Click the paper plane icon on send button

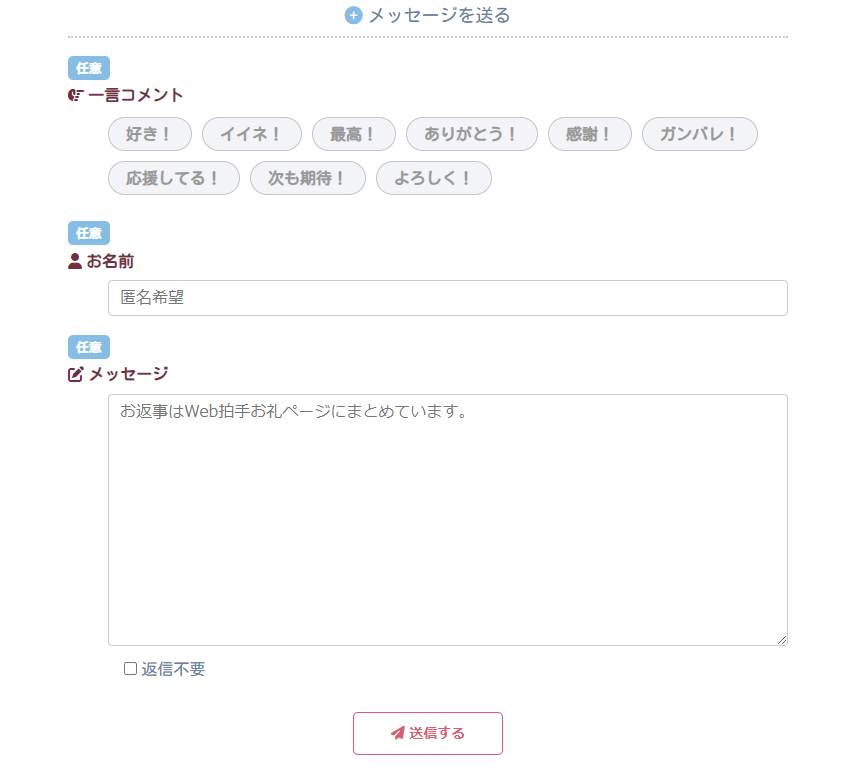coord(397,733)
